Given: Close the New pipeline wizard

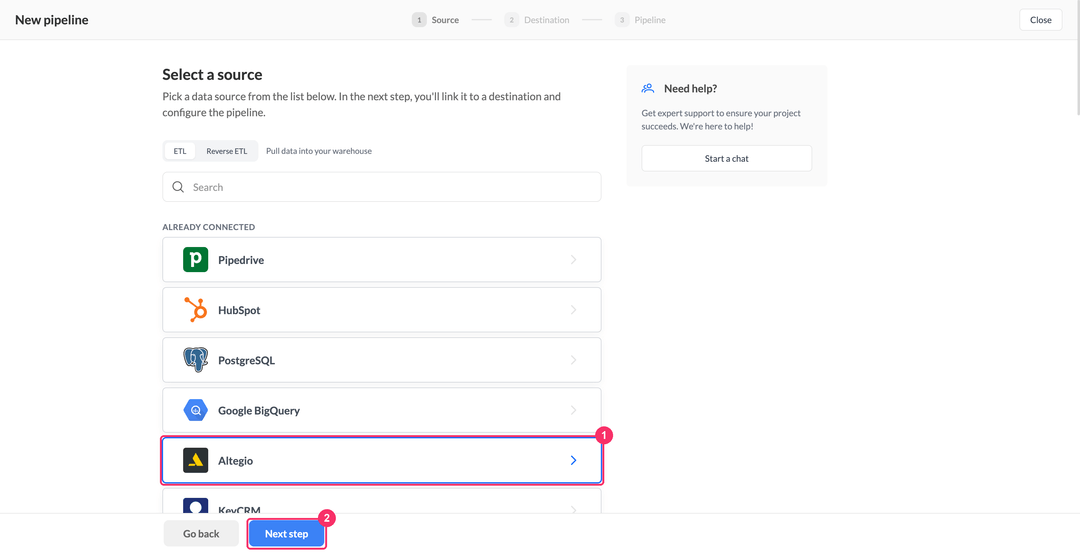Looking at the screenshot, I should 1041,20.
